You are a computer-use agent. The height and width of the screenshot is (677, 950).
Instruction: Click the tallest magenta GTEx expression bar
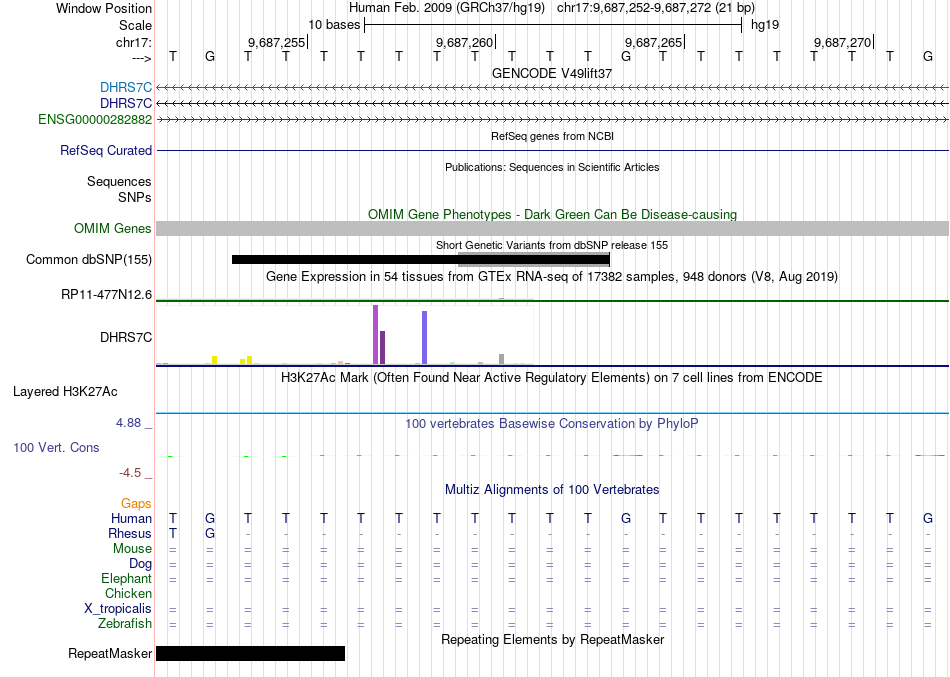tap(376, 335)
